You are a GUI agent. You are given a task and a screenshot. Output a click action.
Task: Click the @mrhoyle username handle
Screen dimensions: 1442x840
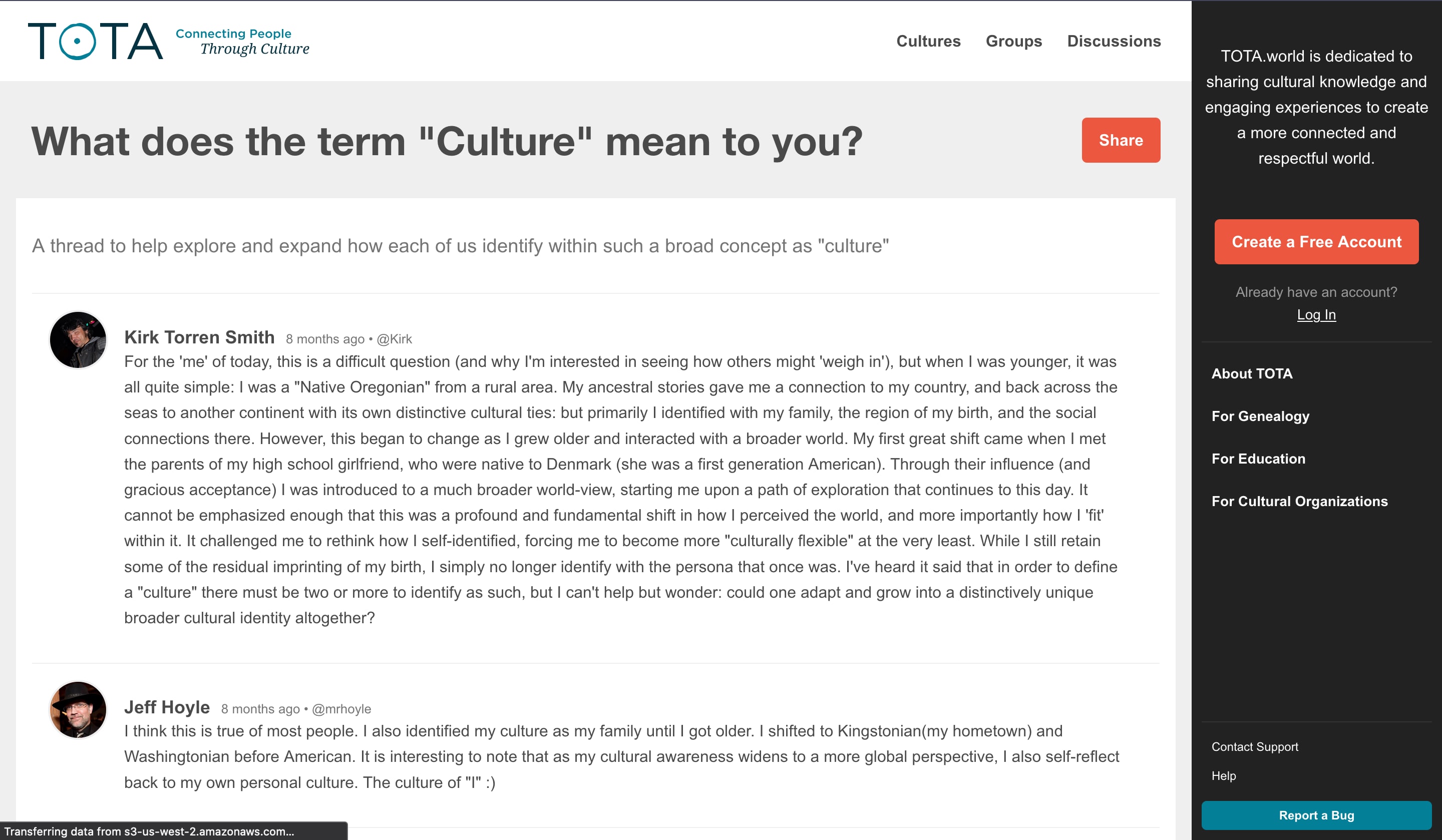pos(341,709)
